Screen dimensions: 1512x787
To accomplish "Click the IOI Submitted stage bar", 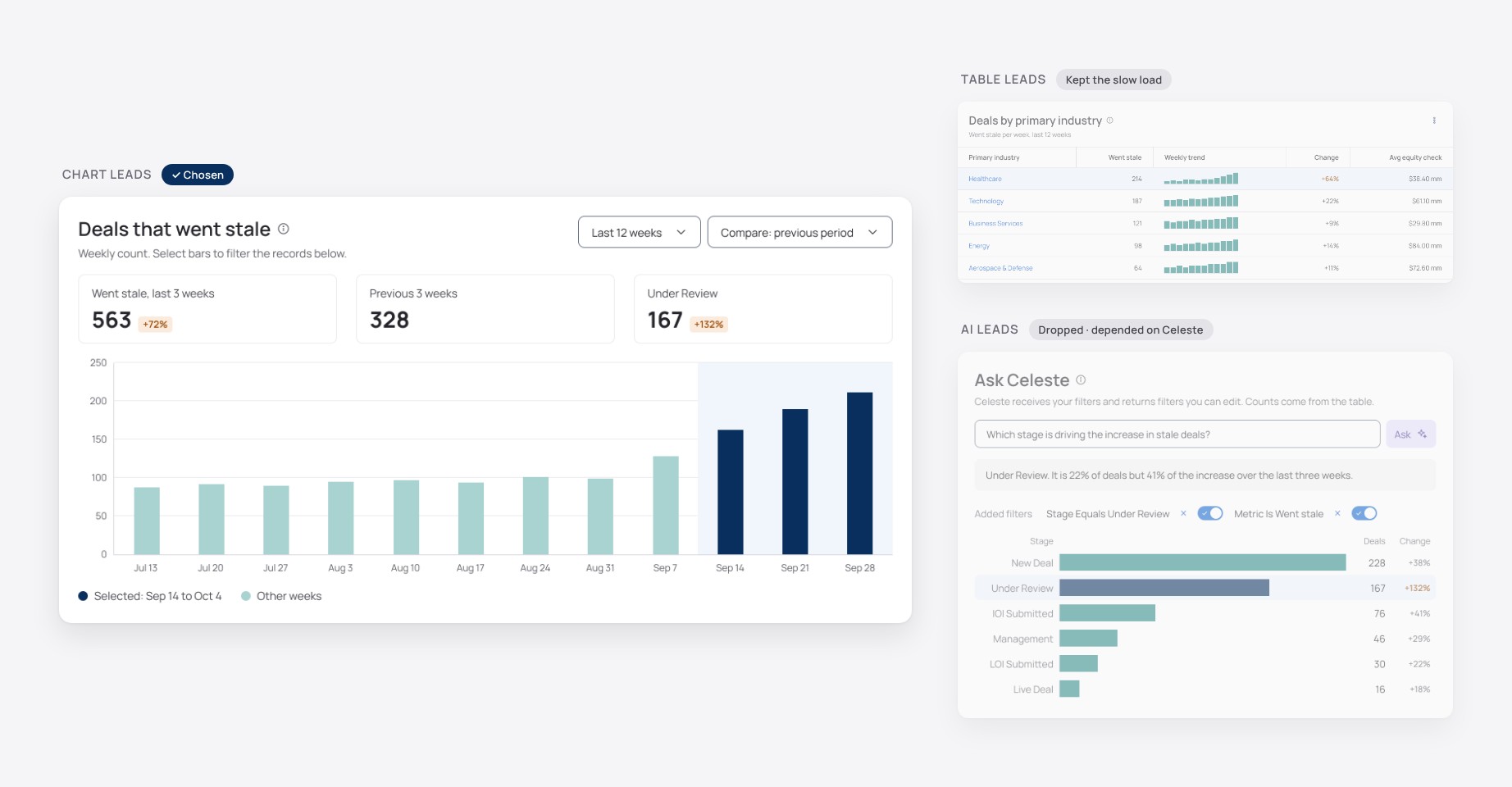I will [x=1107, y=613].
